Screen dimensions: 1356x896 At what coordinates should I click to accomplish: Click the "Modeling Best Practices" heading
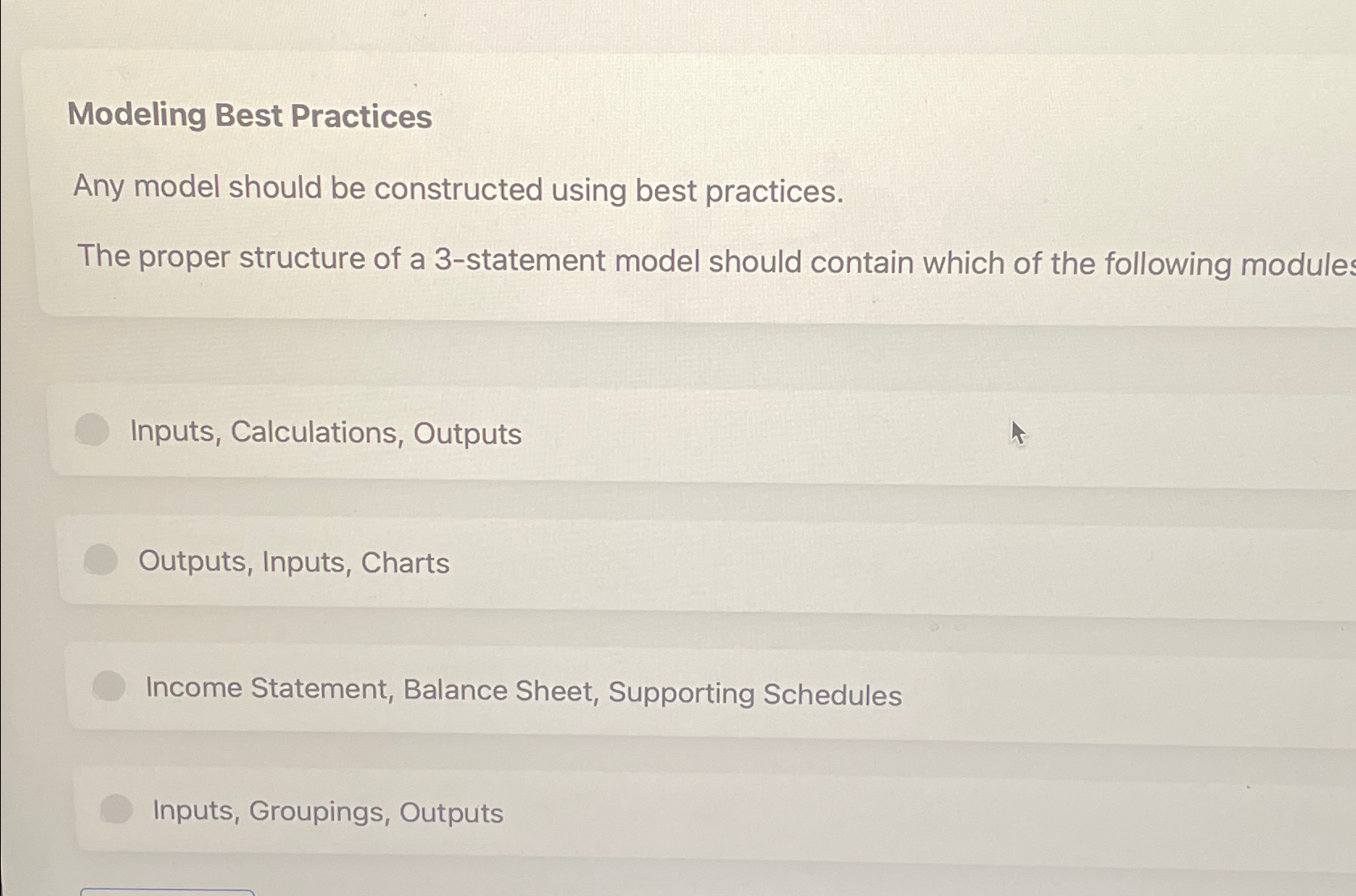tap(251, 116)
